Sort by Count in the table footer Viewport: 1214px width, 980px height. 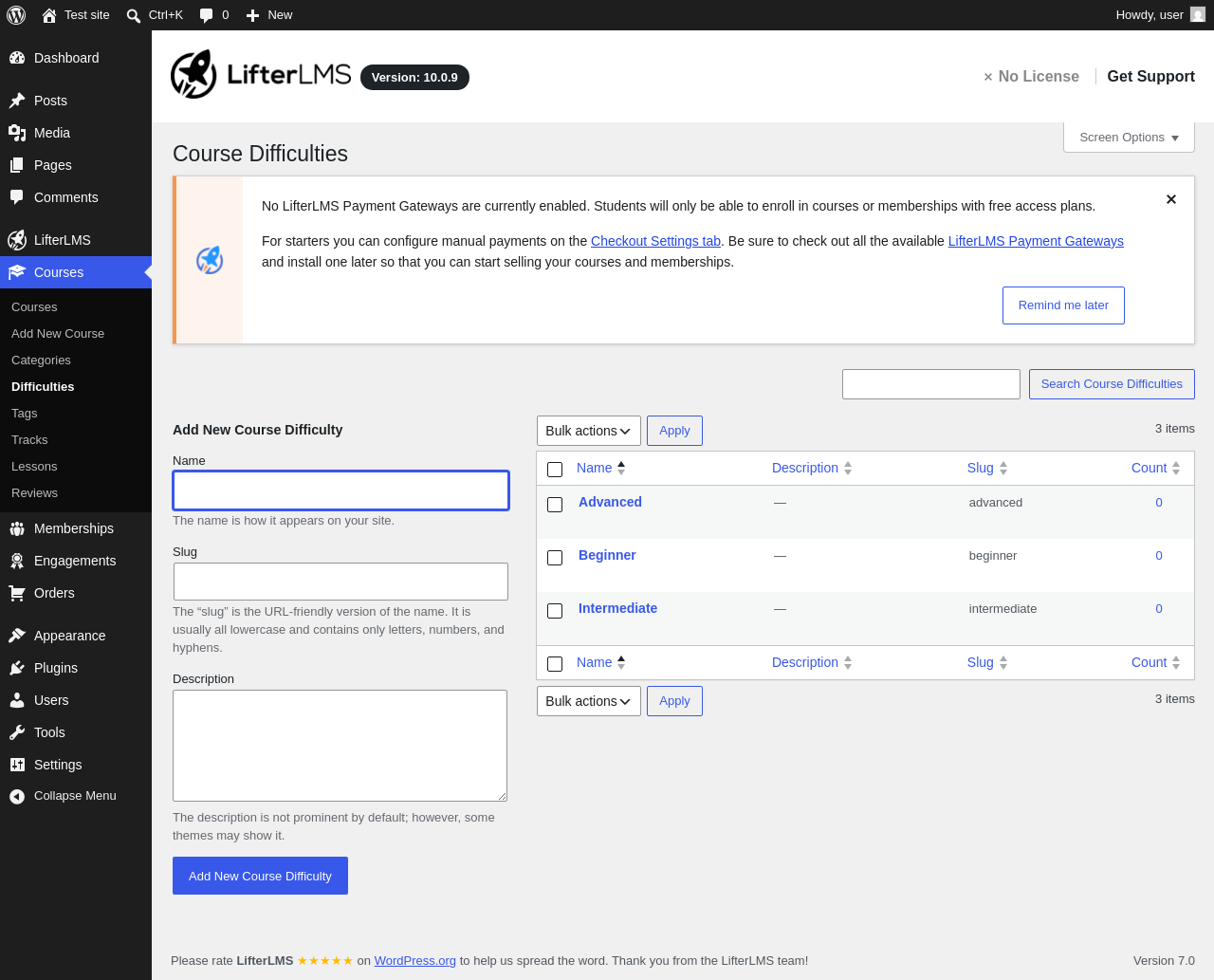click(1156, 662)
